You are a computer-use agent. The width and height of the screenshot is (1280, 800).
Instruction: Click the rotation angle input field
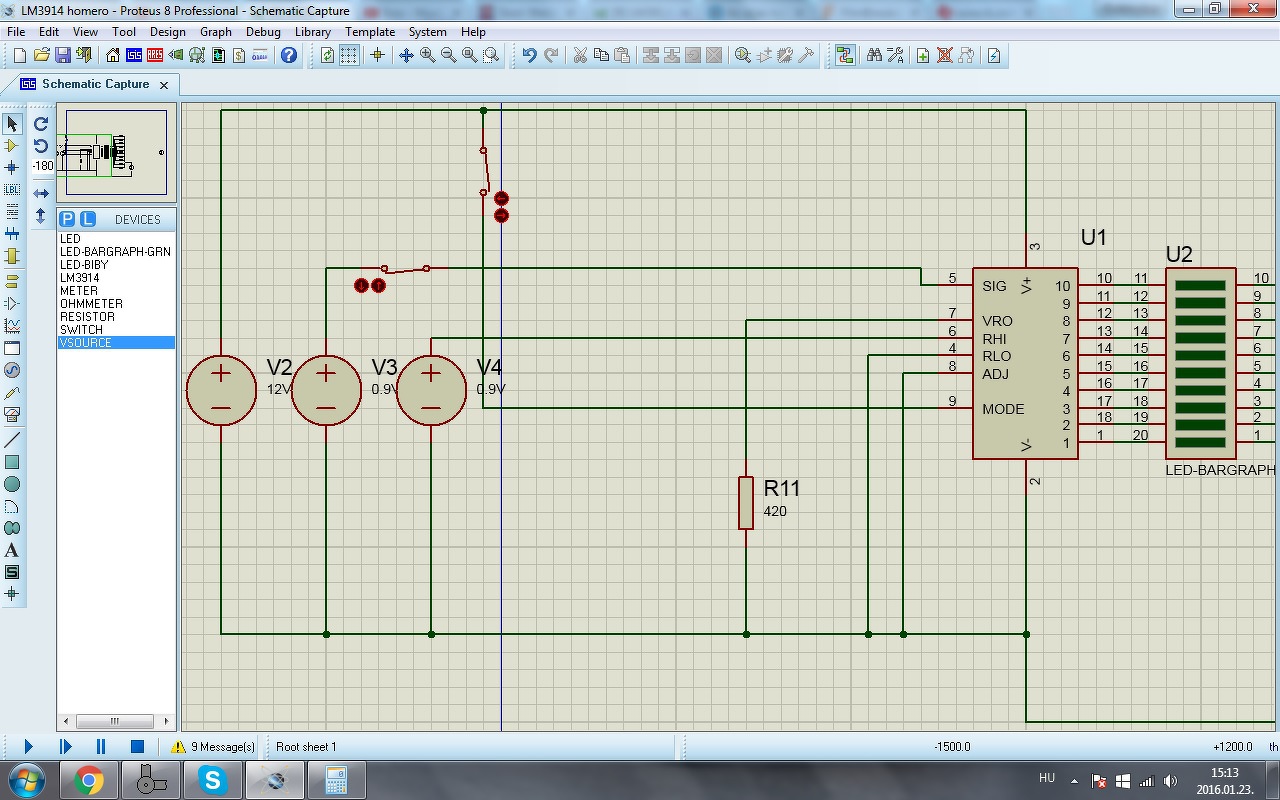[x=43, y=167]
